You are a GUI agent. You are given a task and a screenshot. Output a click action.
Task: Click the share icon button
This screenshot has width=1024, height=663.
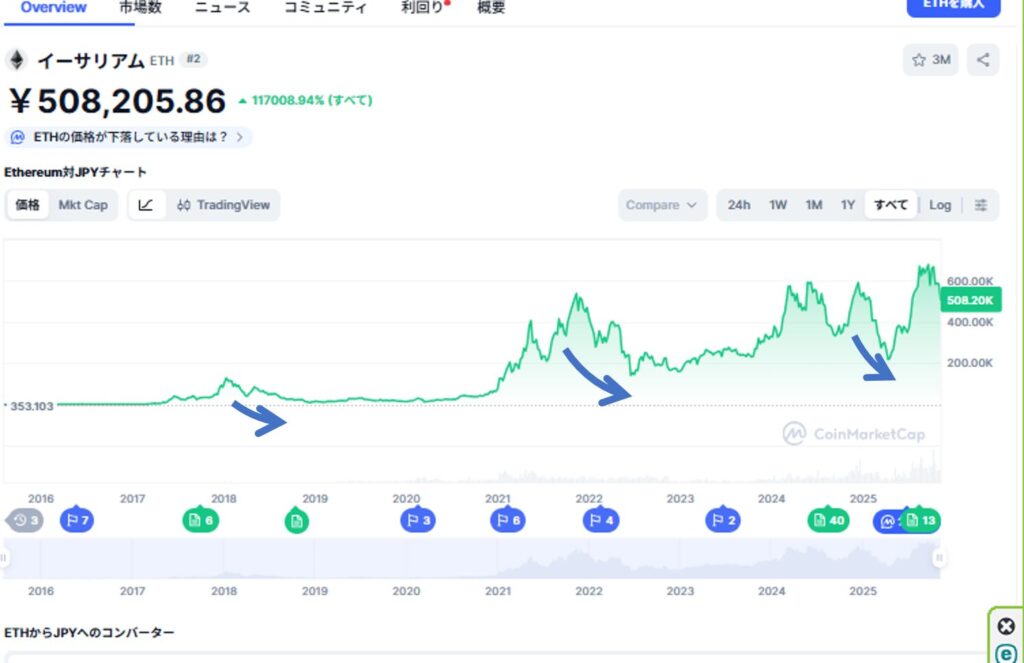pyautogui.click(x=983, y=60)
